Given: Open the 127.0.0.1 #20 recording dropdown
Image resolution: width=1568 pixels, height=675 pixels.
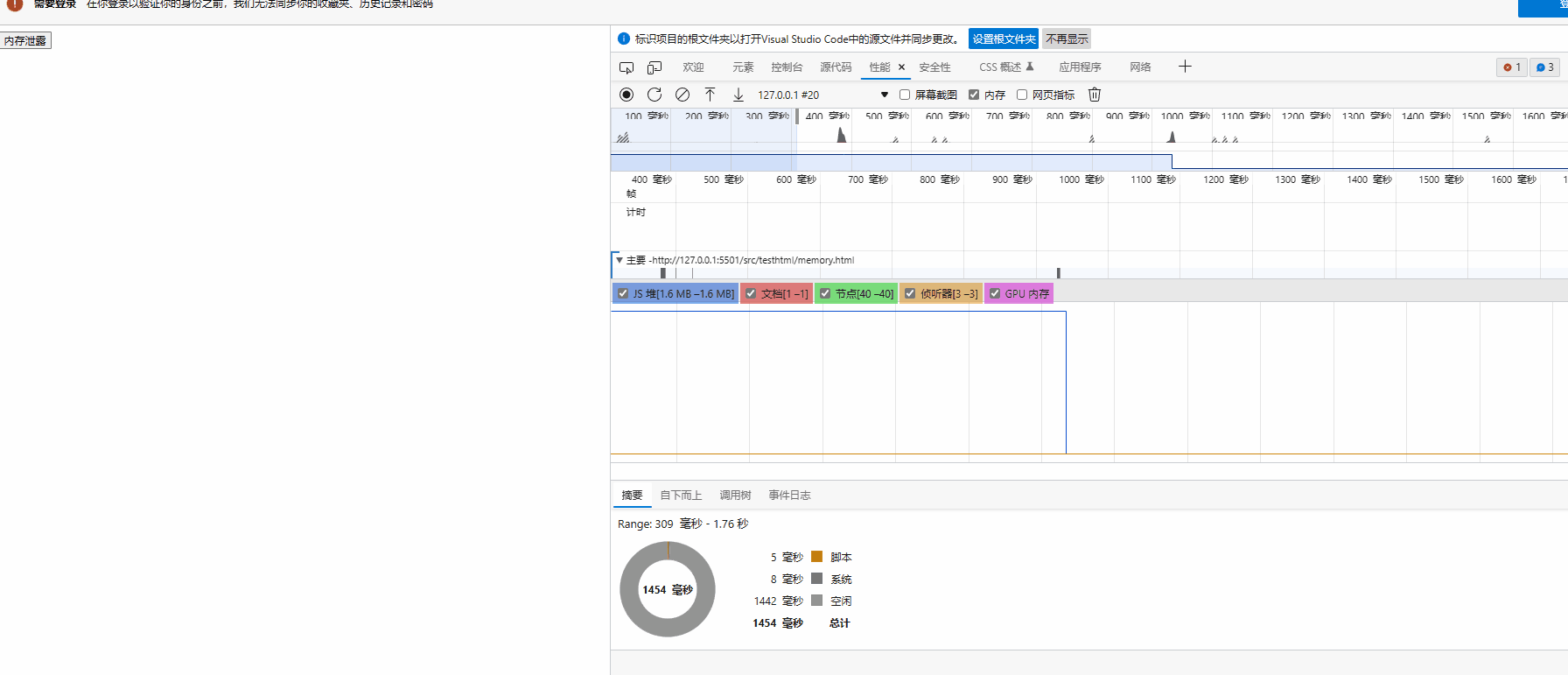Looking at the screenshot, I should [x=823, y=95].
